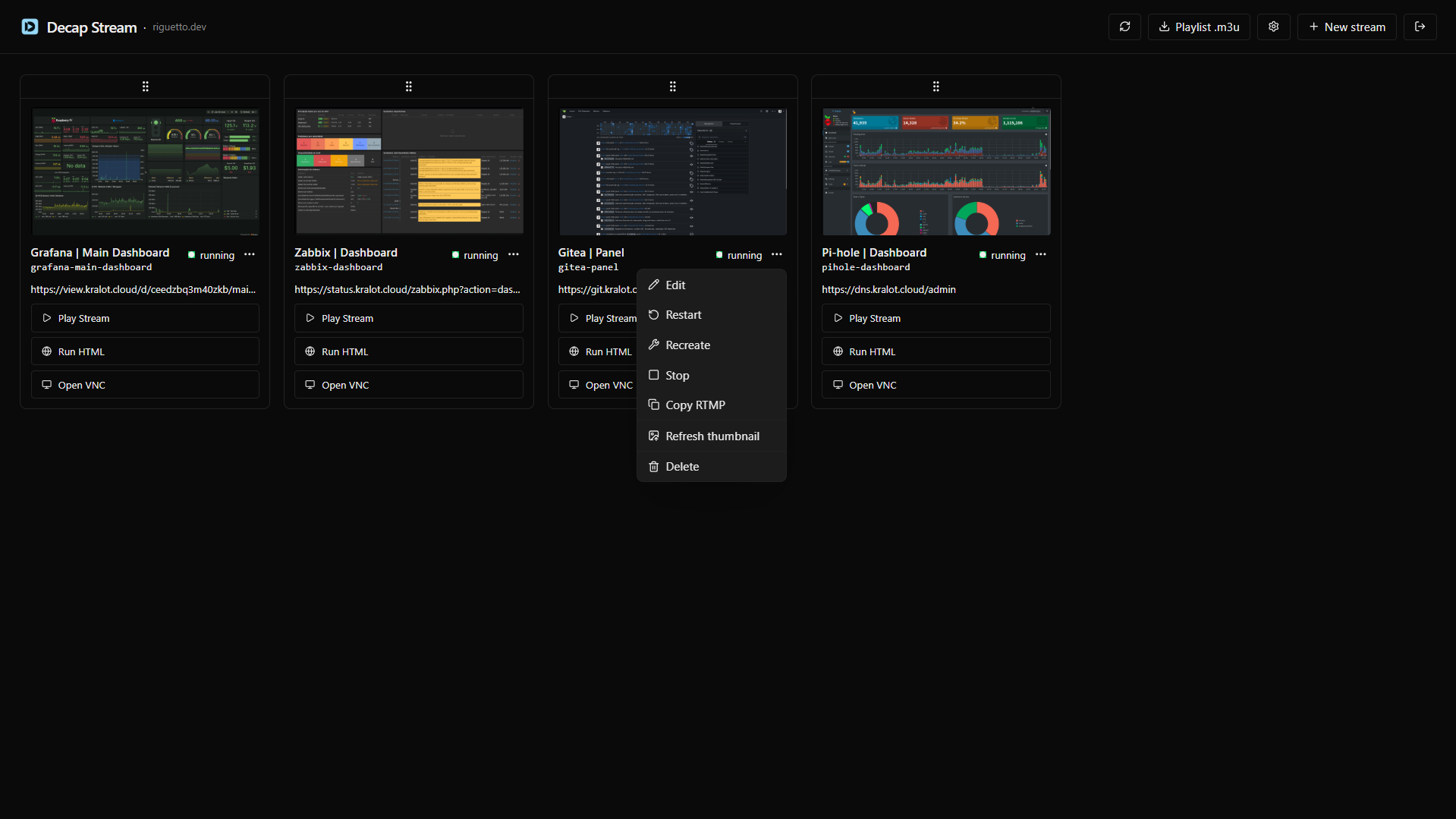
Task: Click the running status indicator on Pi-hole card
Action: (x=983, y=255)
